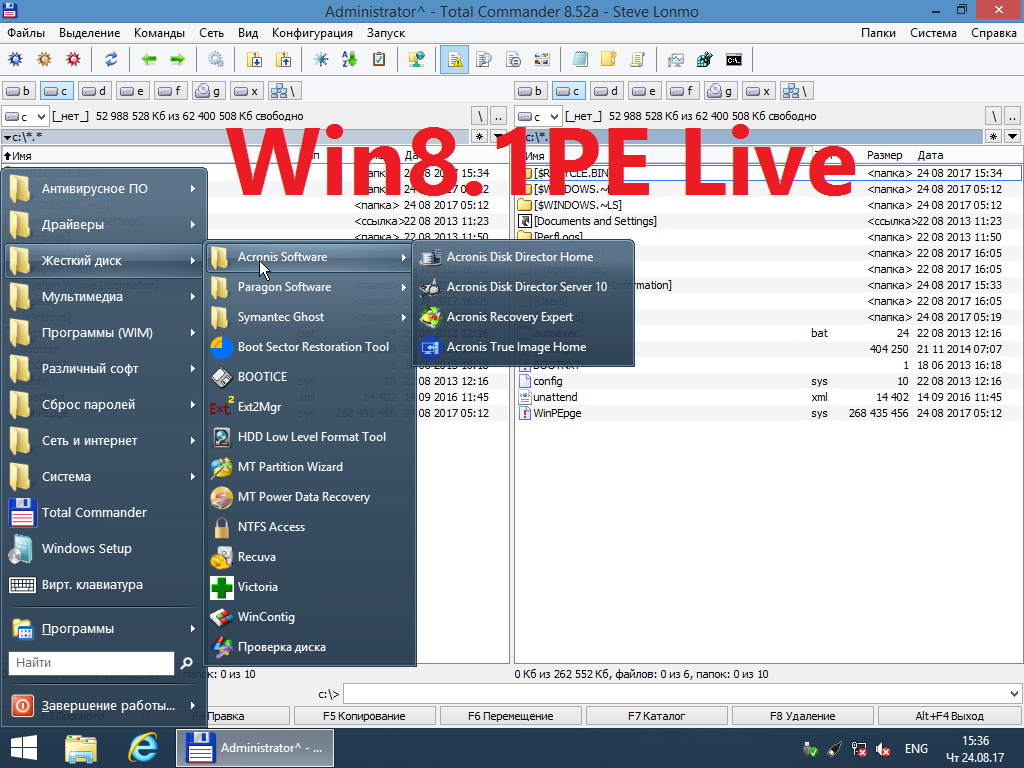Expand the Антивирусное ПО submenu
The width and height of the screenshot is (1024, 768).
pyautogui.click(x=103, y=189)
